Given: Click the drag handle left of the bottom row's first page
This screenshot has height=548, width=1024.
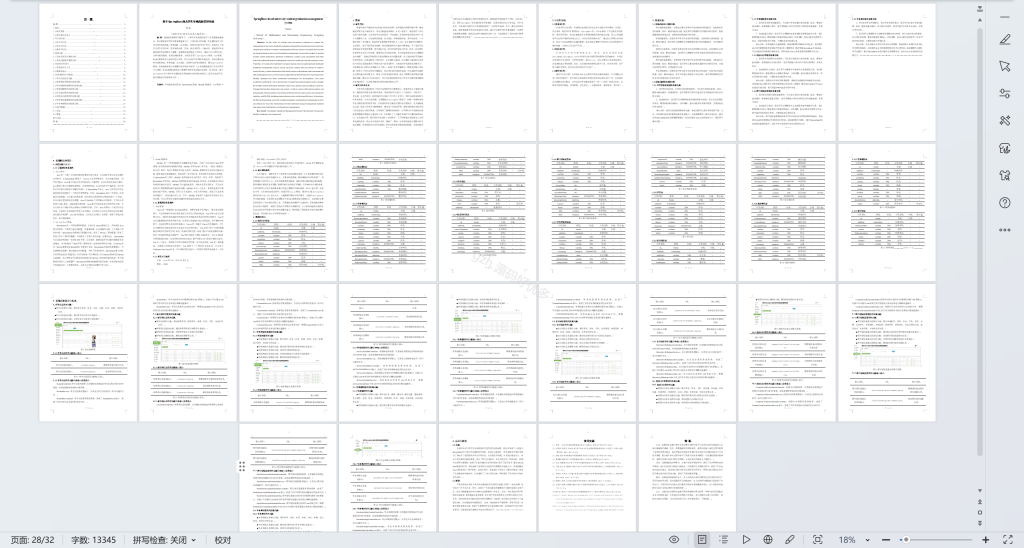Looking at the screenshot, I should click(x=242, y=466).
